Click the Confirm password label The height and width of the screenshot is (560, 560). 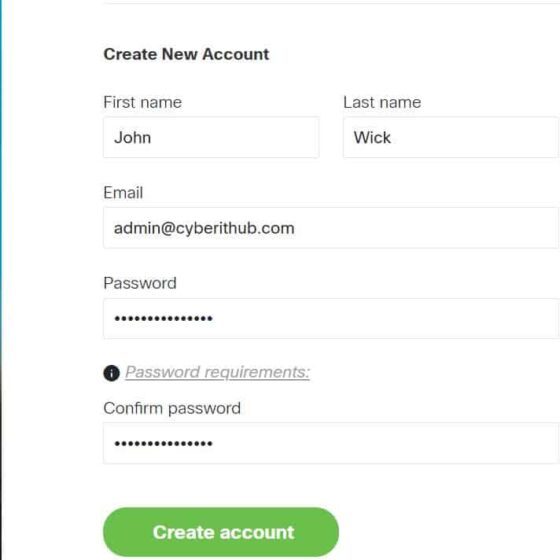(172, 408)
